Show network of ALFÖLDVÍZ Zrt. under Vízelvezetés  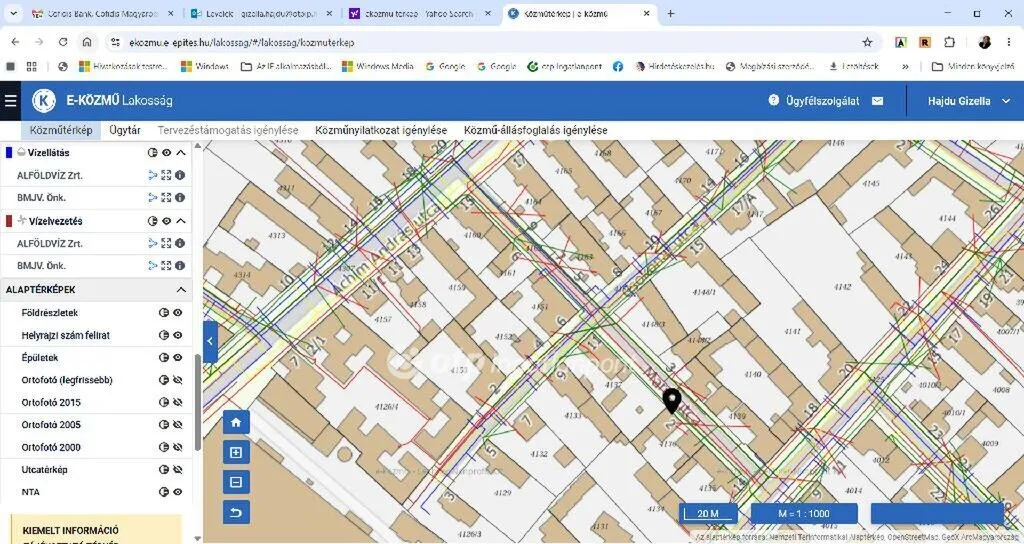click(x=153, y=243)
